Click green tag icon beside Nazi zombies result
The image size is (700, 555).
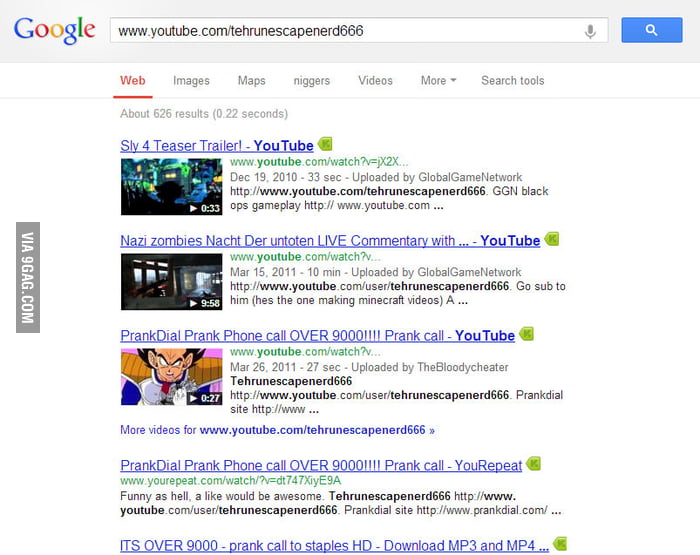(x=552, y=239)
